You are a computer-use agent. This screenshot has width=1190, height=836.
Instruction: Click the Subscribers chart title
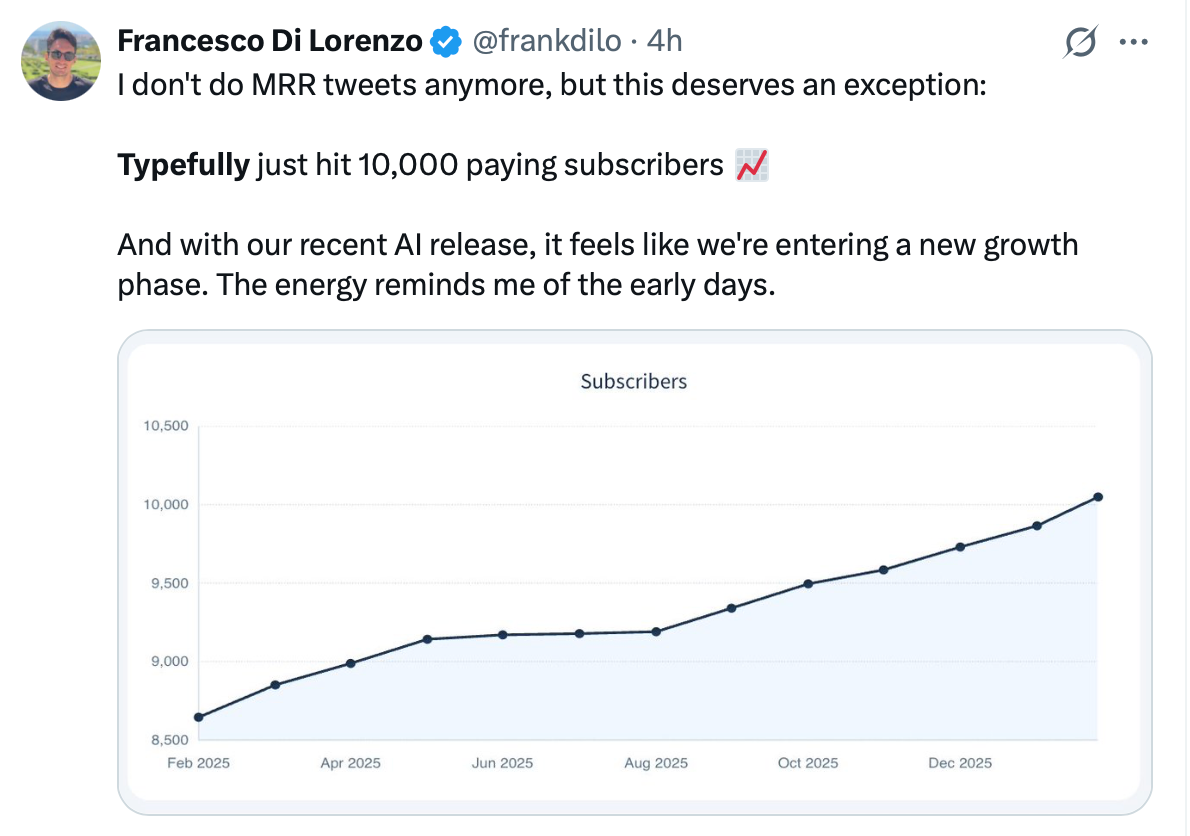pos(633,381)
